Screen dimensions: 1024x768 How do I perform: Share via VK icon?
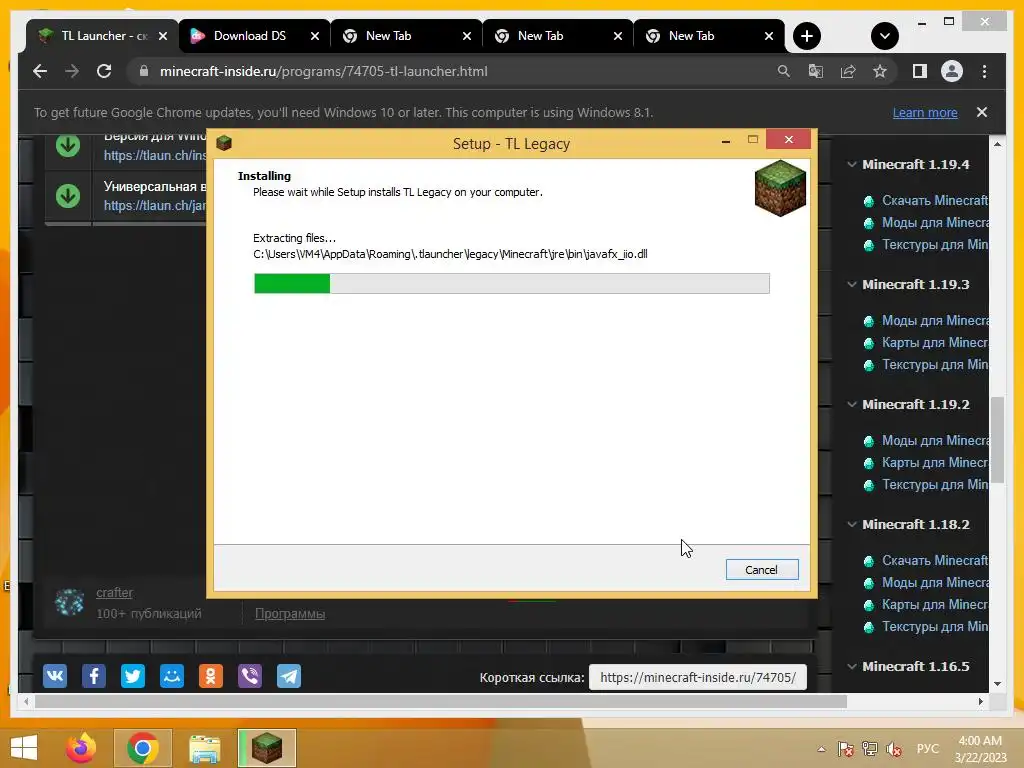click(55, 676)
